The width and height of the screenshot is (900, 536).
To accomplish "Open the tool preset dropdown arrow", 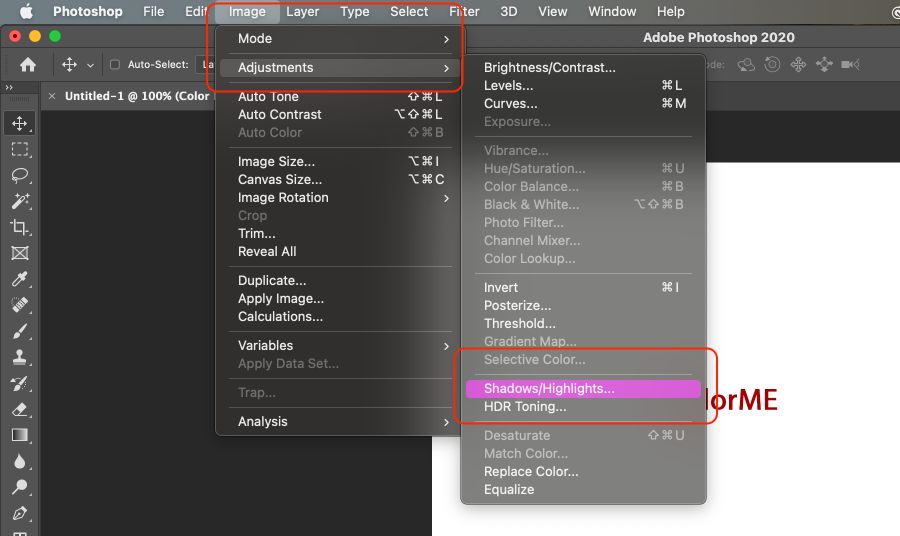I will click(90, 65).
